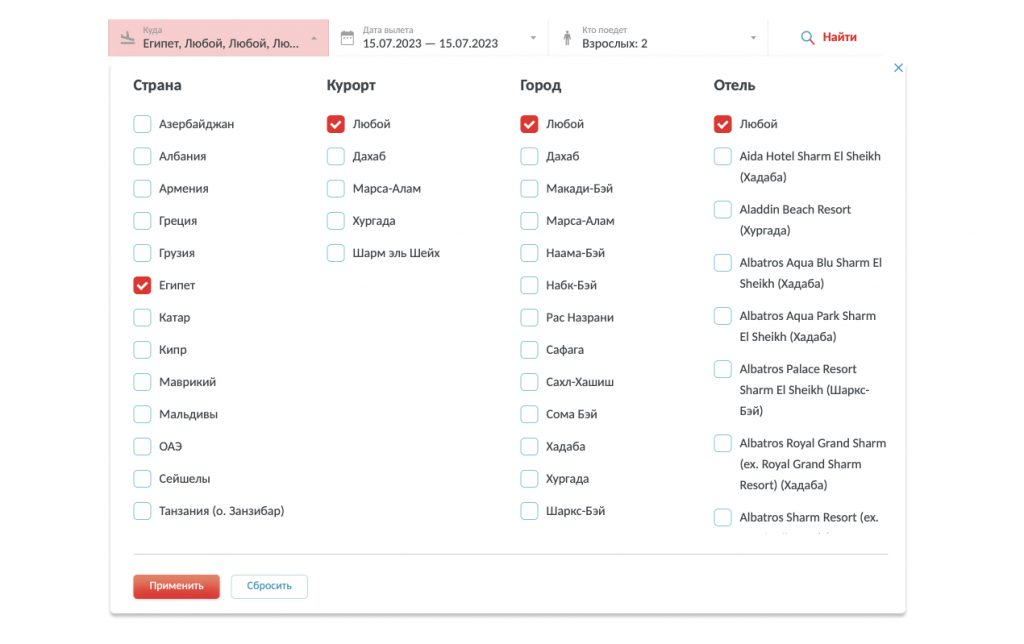1024x644 pixels.
Task: Reset filters with Сбросить button
Action: [x=269, y=586]
